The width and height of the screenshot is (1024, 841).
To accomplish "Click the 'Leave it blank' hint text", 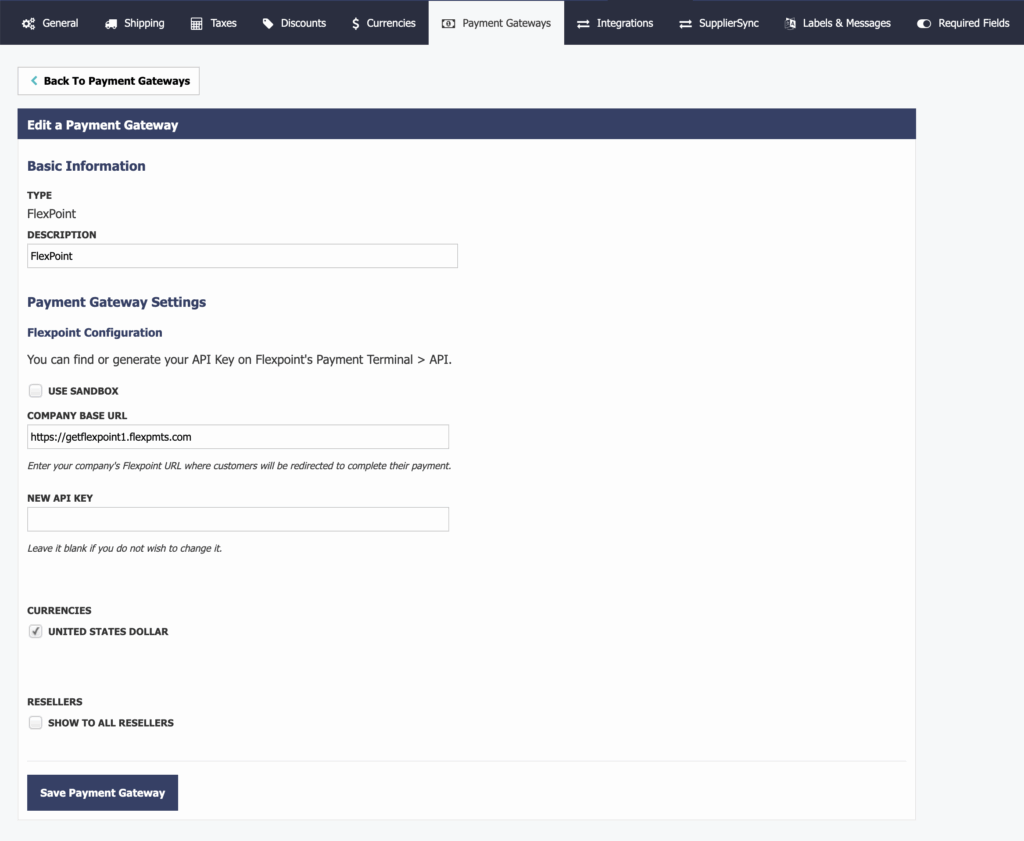I will click(x=125, y=548).
